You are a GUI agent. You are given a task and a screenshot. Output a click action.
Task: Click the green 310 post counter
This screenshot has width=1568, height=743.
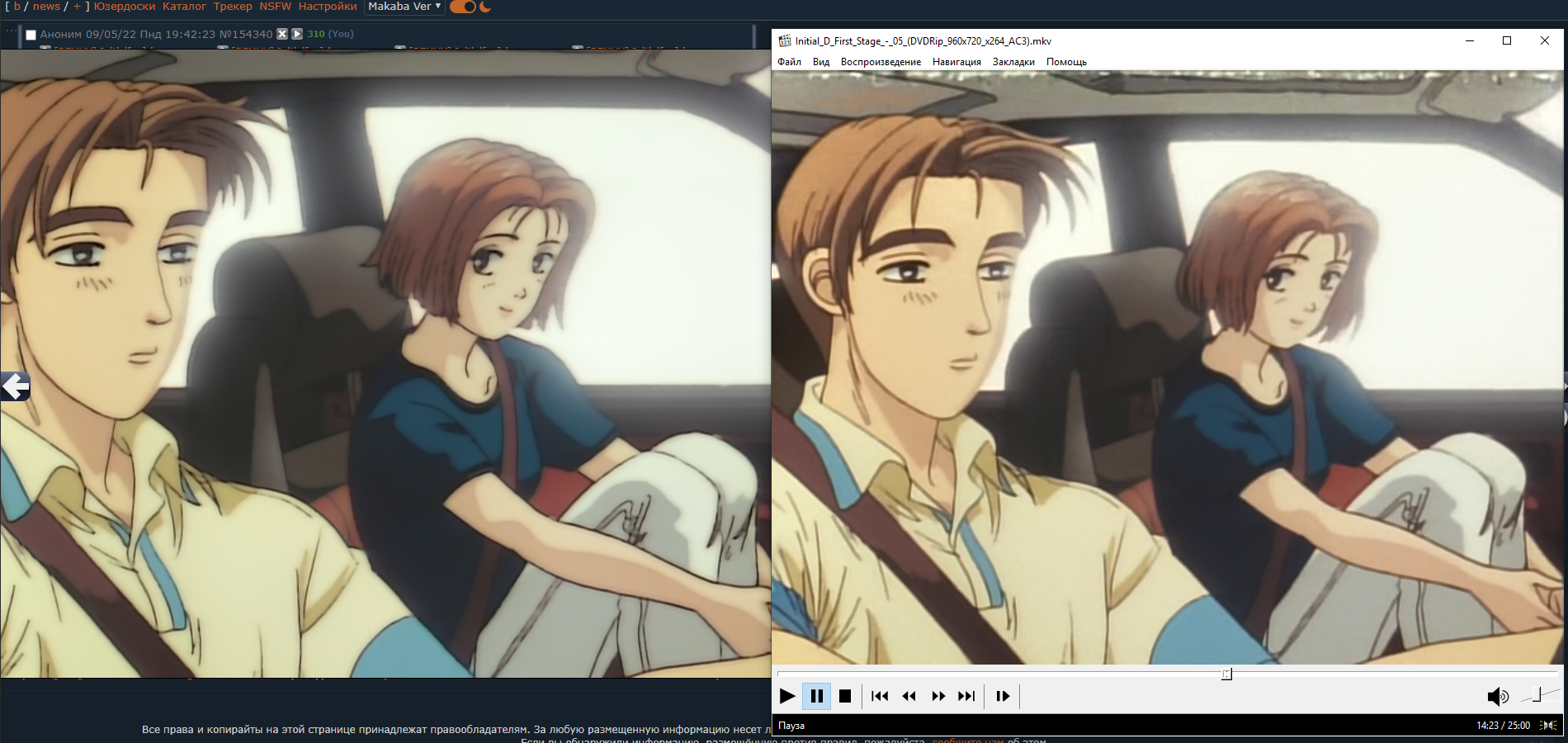(x=316, y=34)
